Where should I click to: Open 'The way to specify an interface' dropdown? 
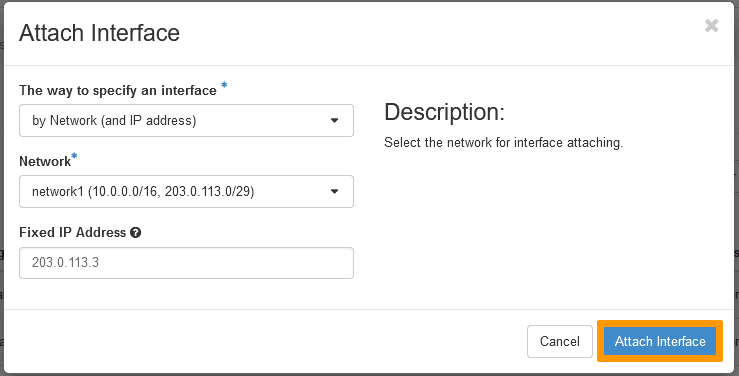(x=186, y=121)
